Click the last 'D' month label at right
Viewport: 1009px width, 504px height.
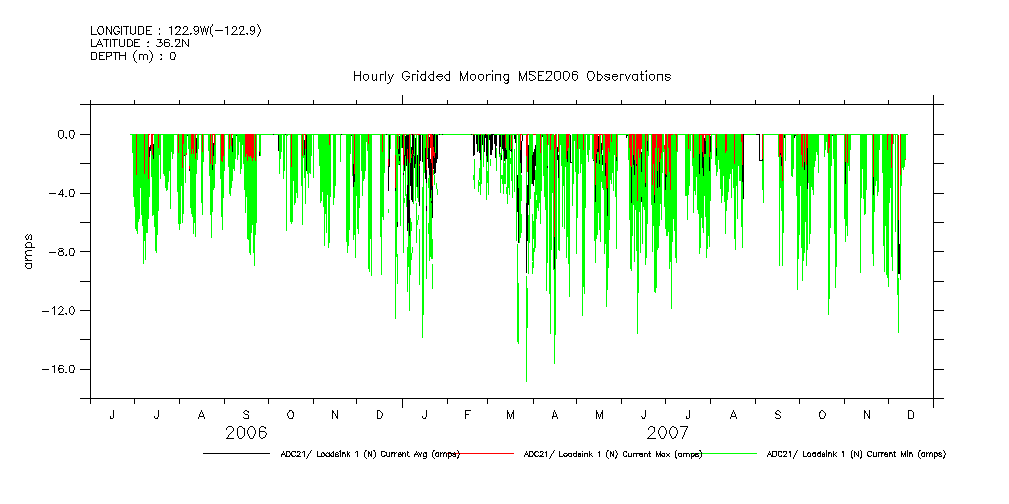pyautogui.click(x=910, y=414)
